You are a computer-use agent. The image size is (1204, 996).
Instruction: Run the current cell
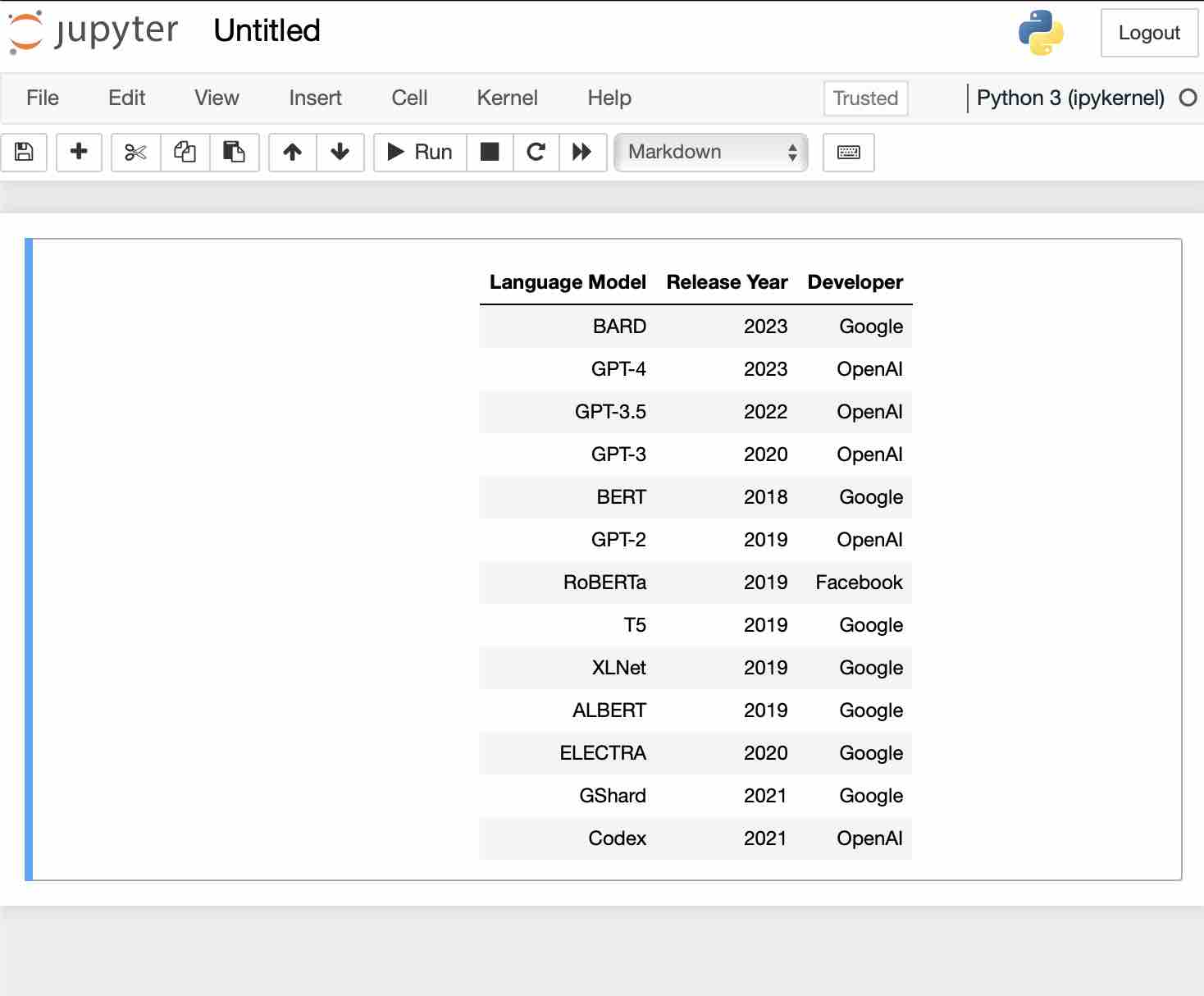click(x=418, y=153)
